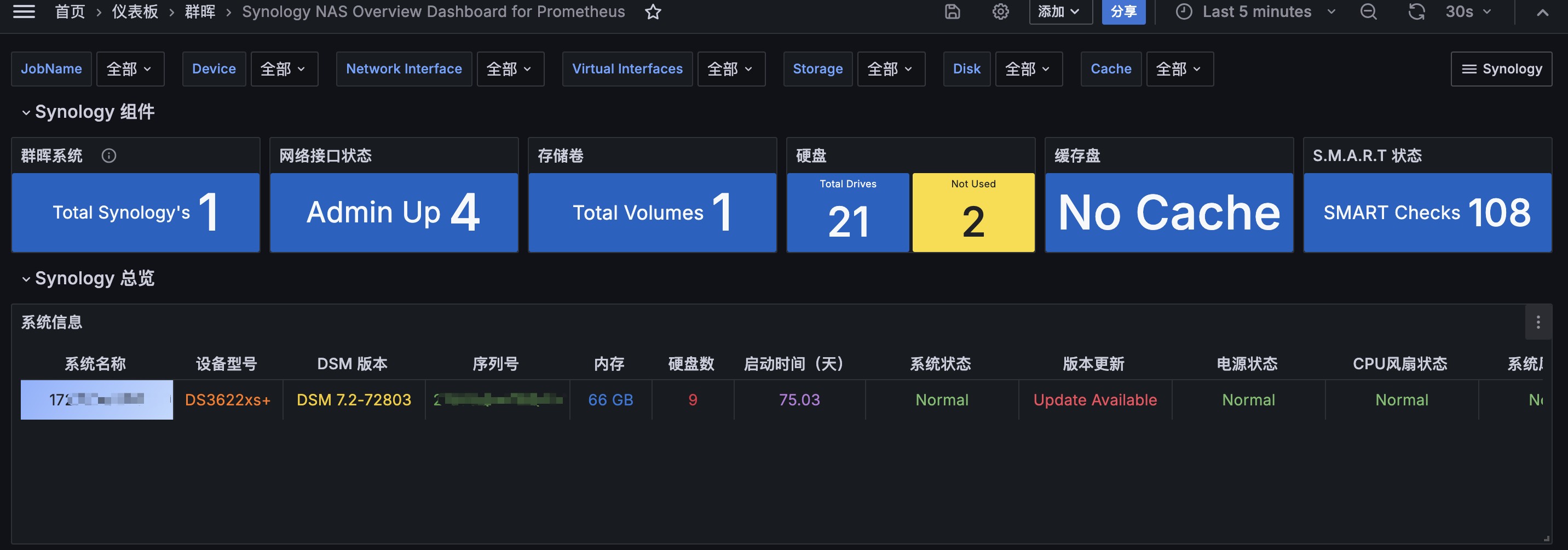Image resolution: width=1568 pixels, height=550 pixels.
Task: Star this dashboard as favorite
Action: (653, 12)
